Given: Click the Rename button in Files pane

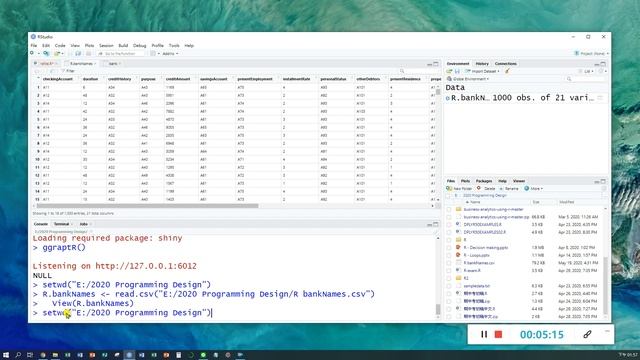Looking at the screenshot, I should point(509,189).
